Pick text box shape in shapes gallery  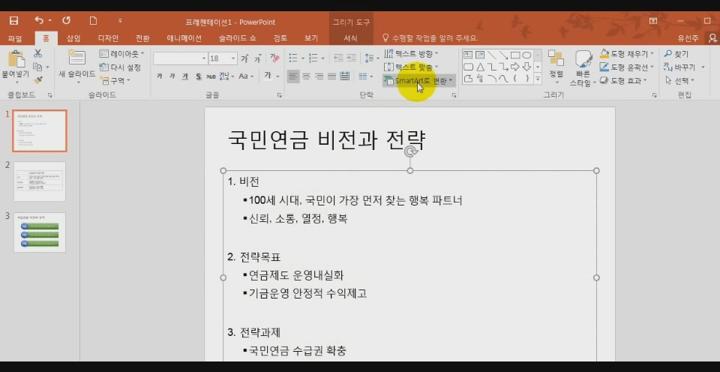click(468, 55)
